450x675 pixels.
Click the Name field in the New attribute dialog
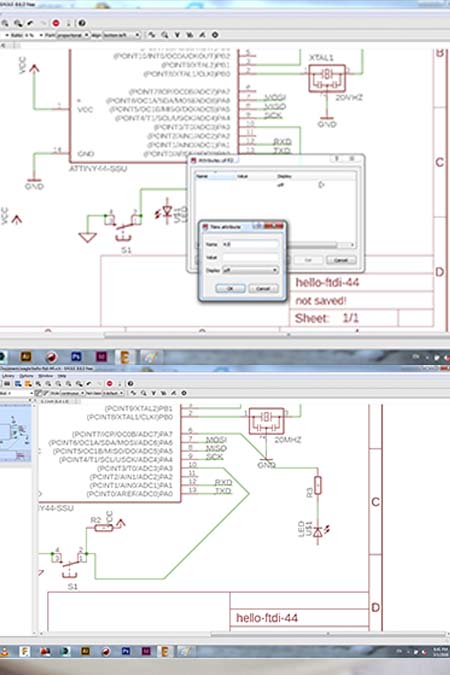[250, 244]
